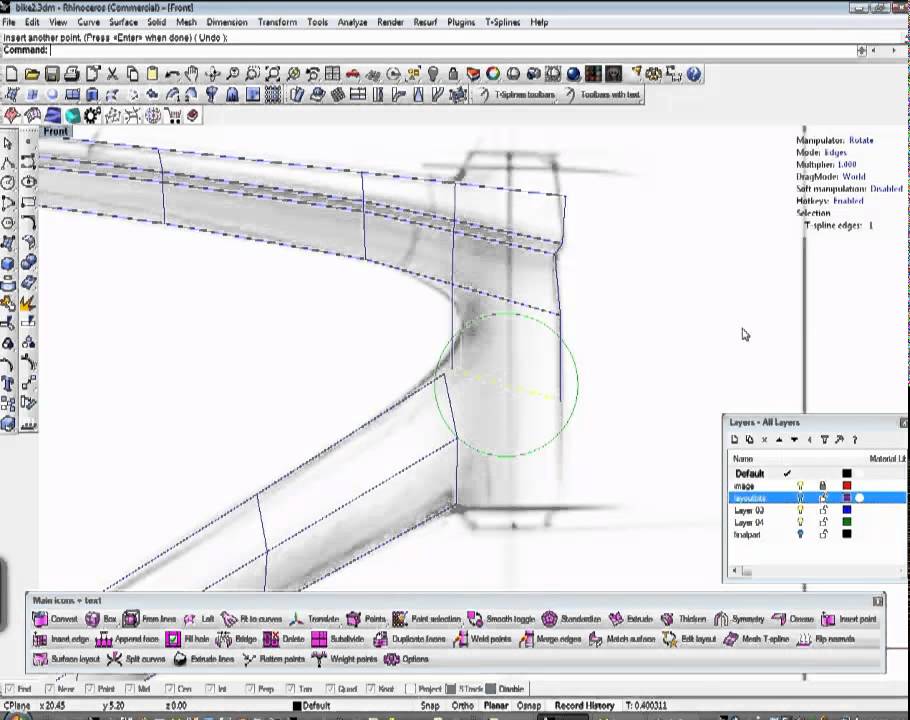Open Help with the blue question icon
Image resolution: width=910 pixels, height=720 pixels.
(x=694, y=74)
